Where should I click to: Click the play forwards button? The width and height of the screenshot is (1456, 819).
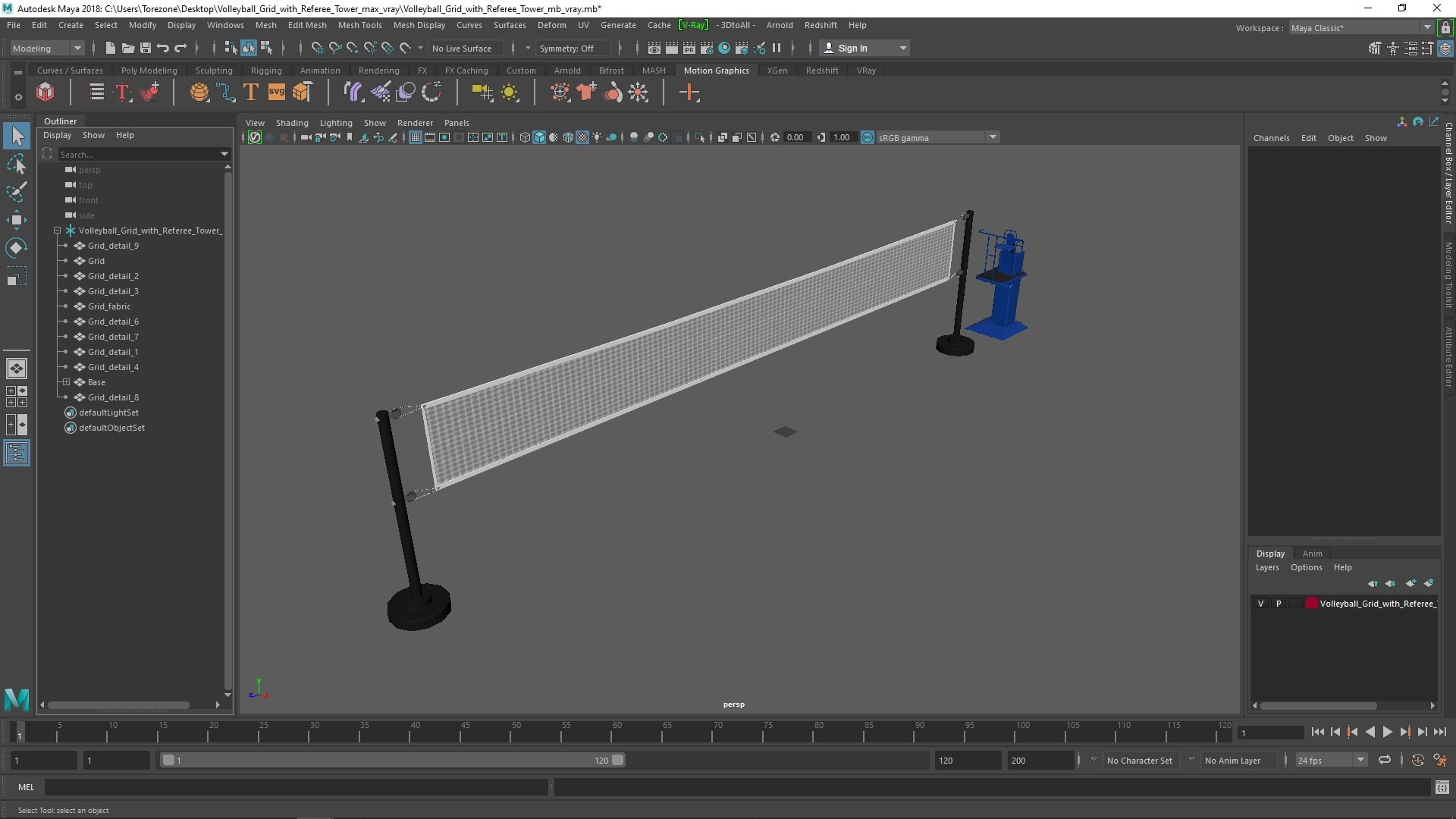[x=1387, y=732]
